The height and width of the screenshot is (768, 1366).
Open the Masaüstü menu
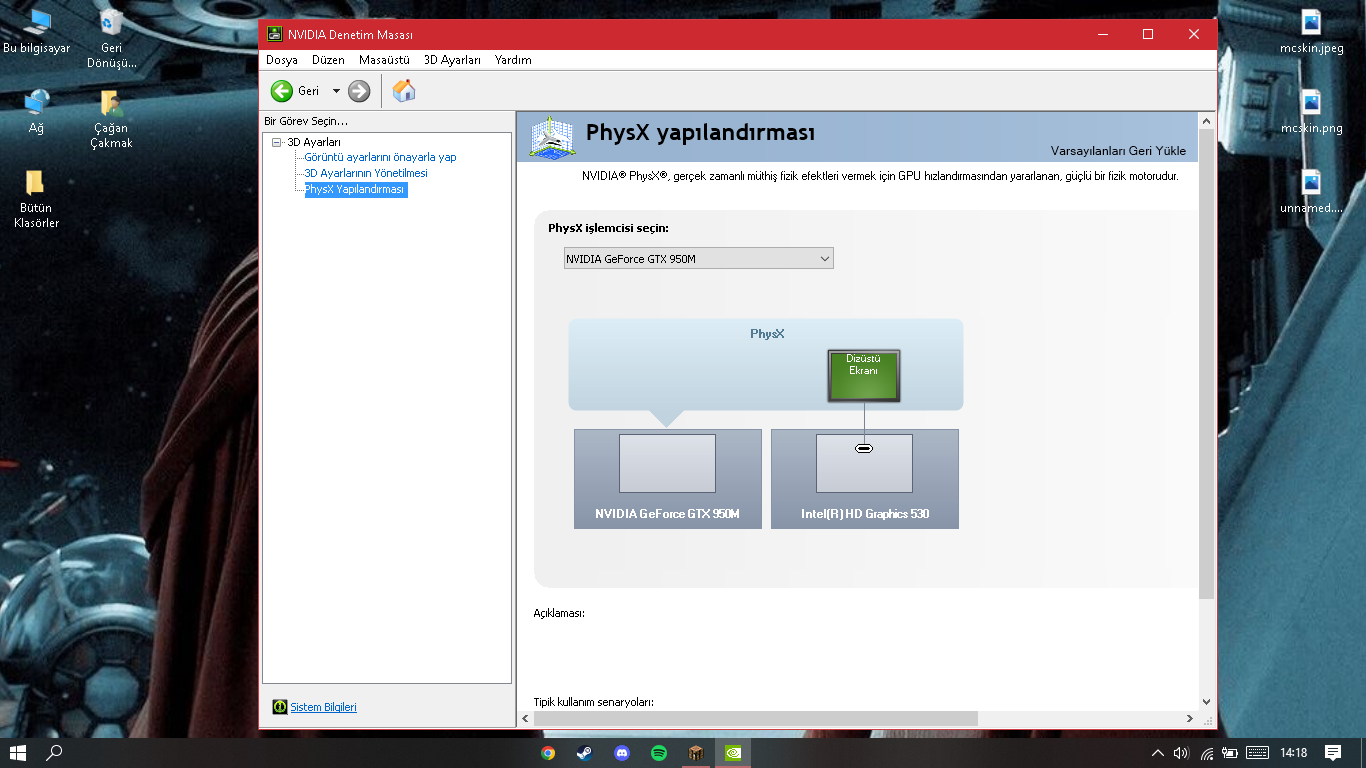(x=384, y=60)
